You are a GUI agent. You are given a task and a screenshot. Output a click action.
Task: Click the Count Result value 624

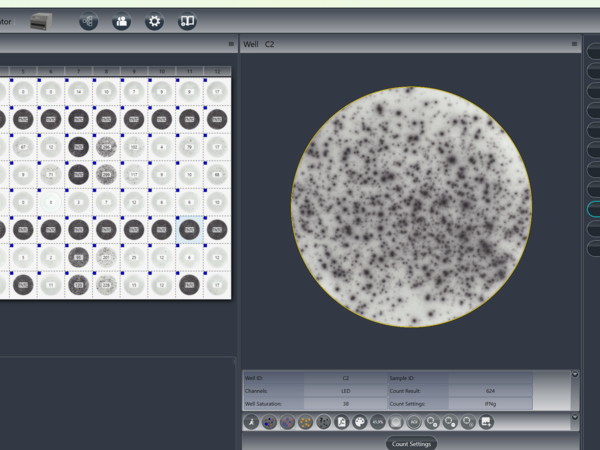490,390
